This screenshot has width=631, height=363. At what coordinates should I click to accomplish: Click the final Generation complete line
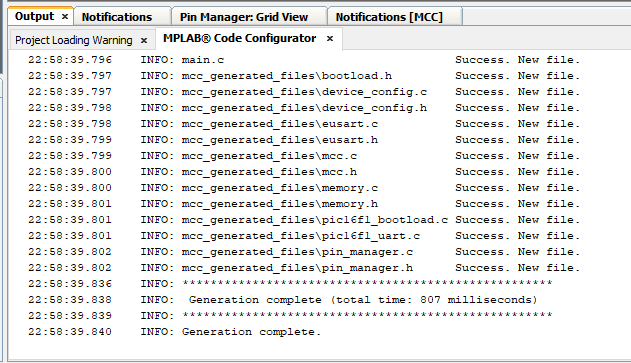click(x=174, y=332)
